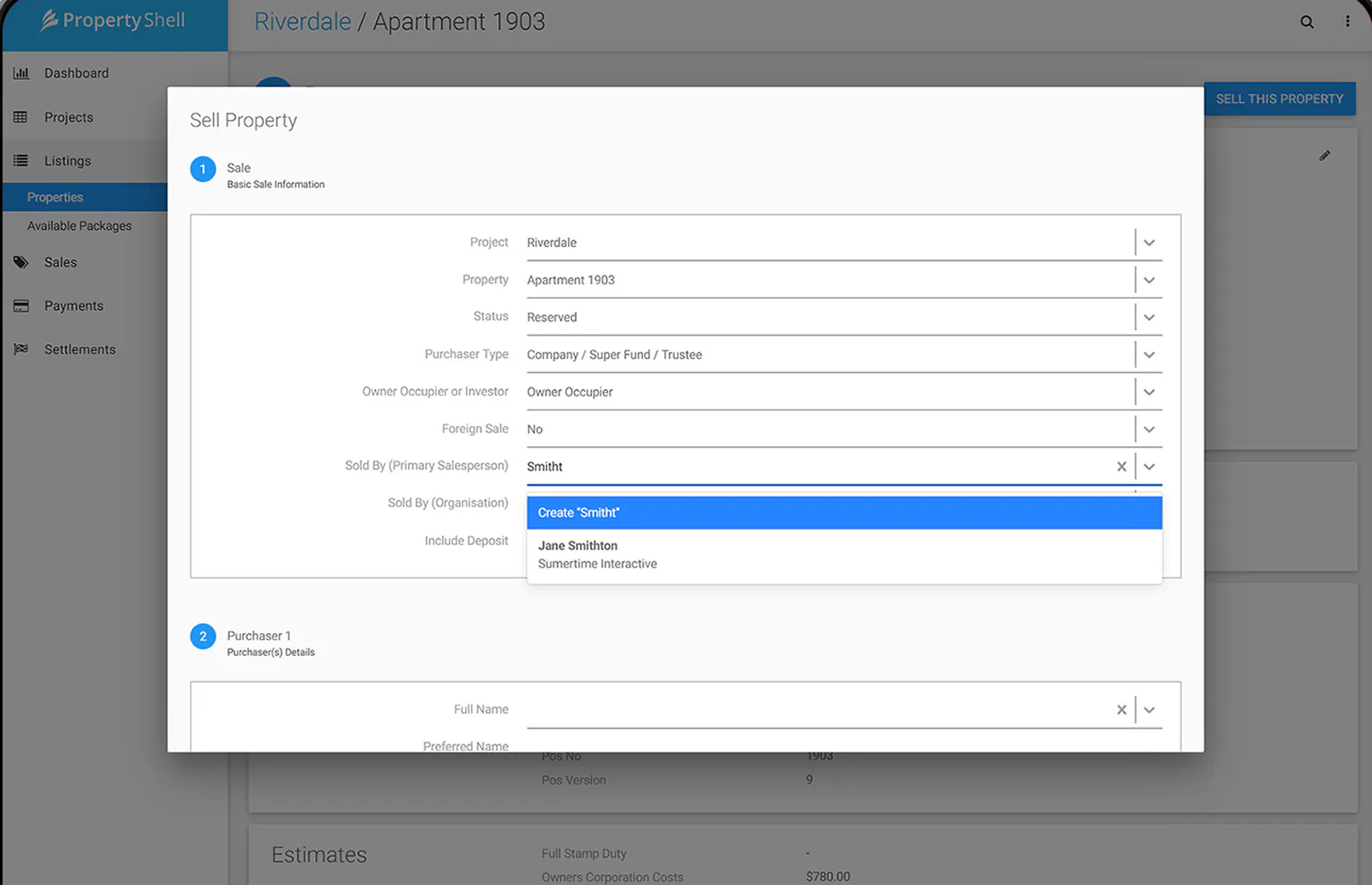Click the Sell This Property button
Viewport: 1372px width, 885px height.
point(1279,99)
